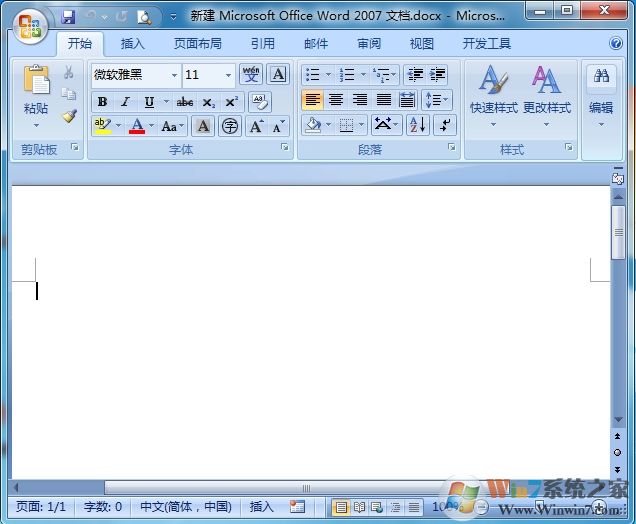Screen dimensions: 636x524
Task: Grow font size with large A
Action: click(256, 127)
